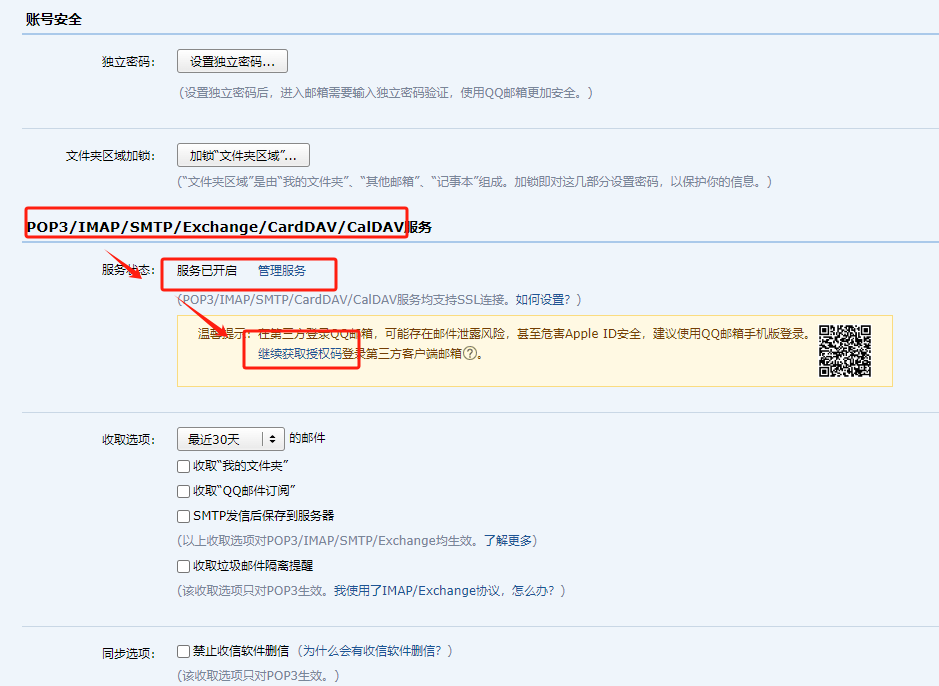Click the QR code image
Screen dimensions: 939x686
845,351
